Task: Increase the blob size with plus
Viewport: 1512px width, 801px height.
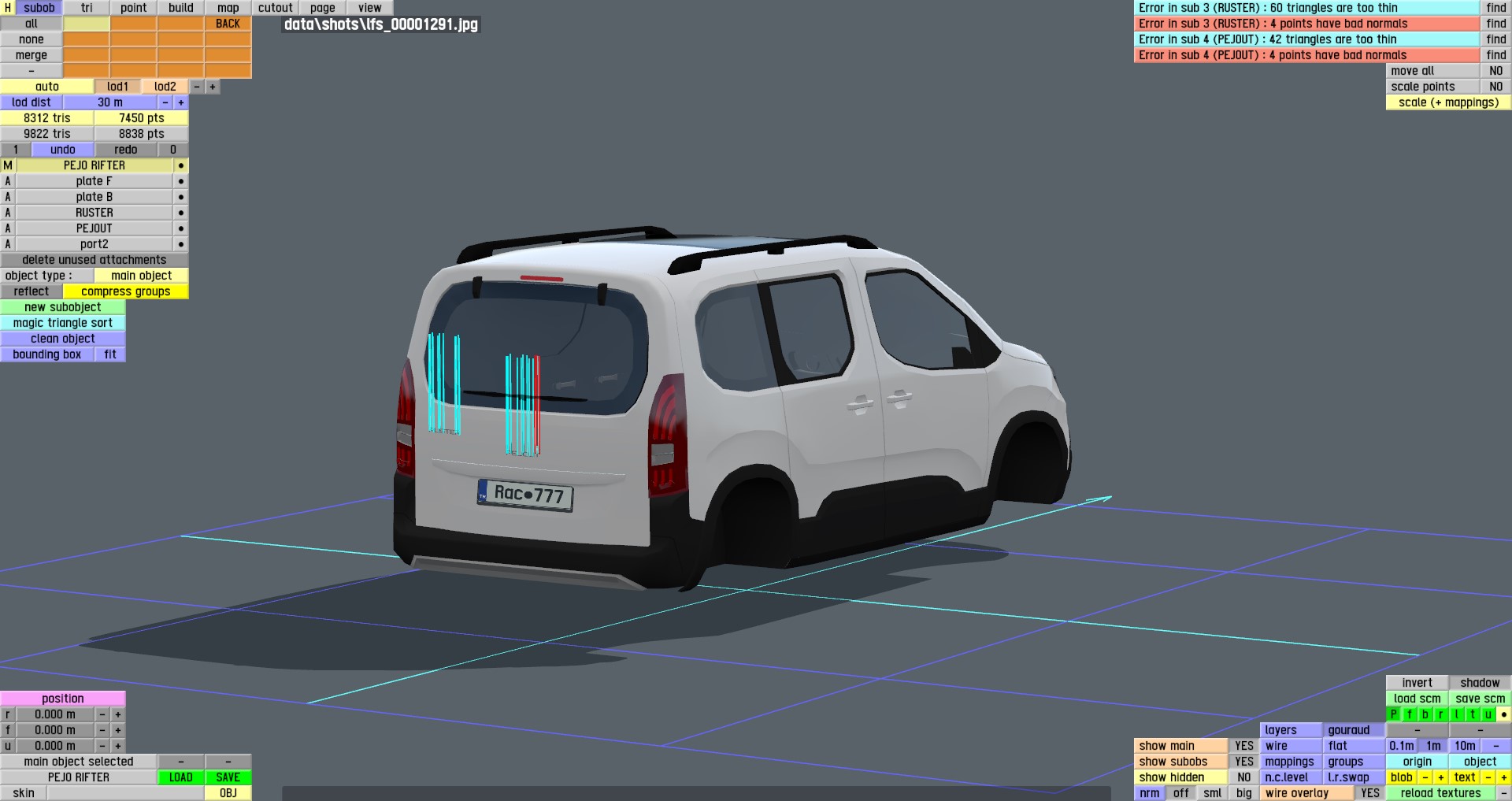Action: click(1440, 777)
